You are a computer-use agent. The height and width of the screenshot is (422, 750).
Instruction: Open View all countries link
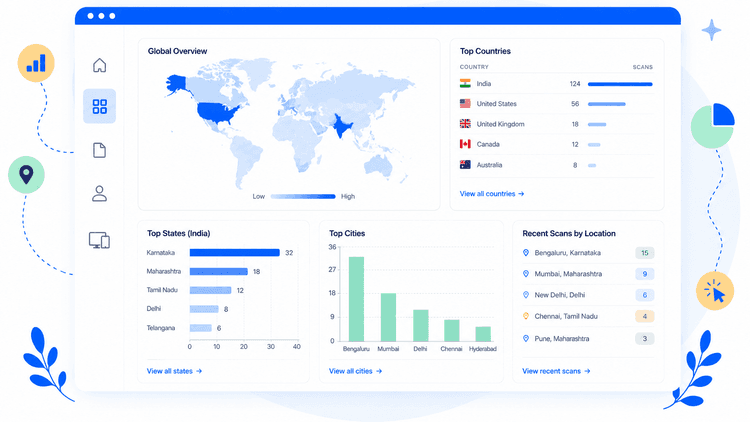coord(492,194)
